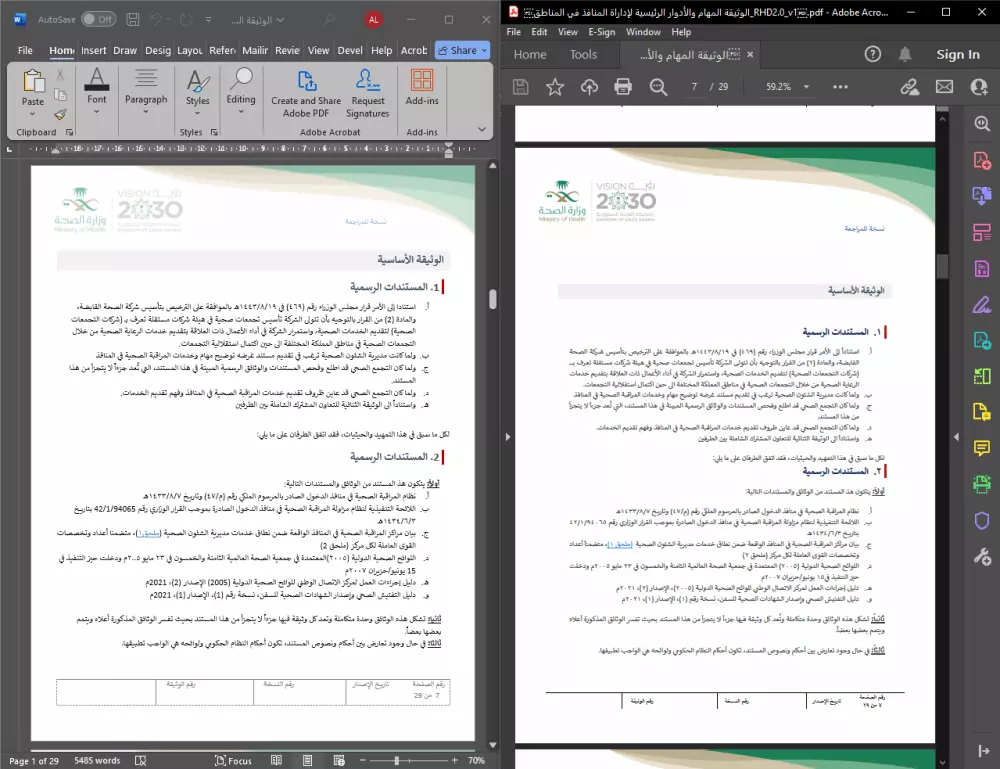Click the page number field showing 7
This screenshot has height=769, width=1000.
[695, 86]
